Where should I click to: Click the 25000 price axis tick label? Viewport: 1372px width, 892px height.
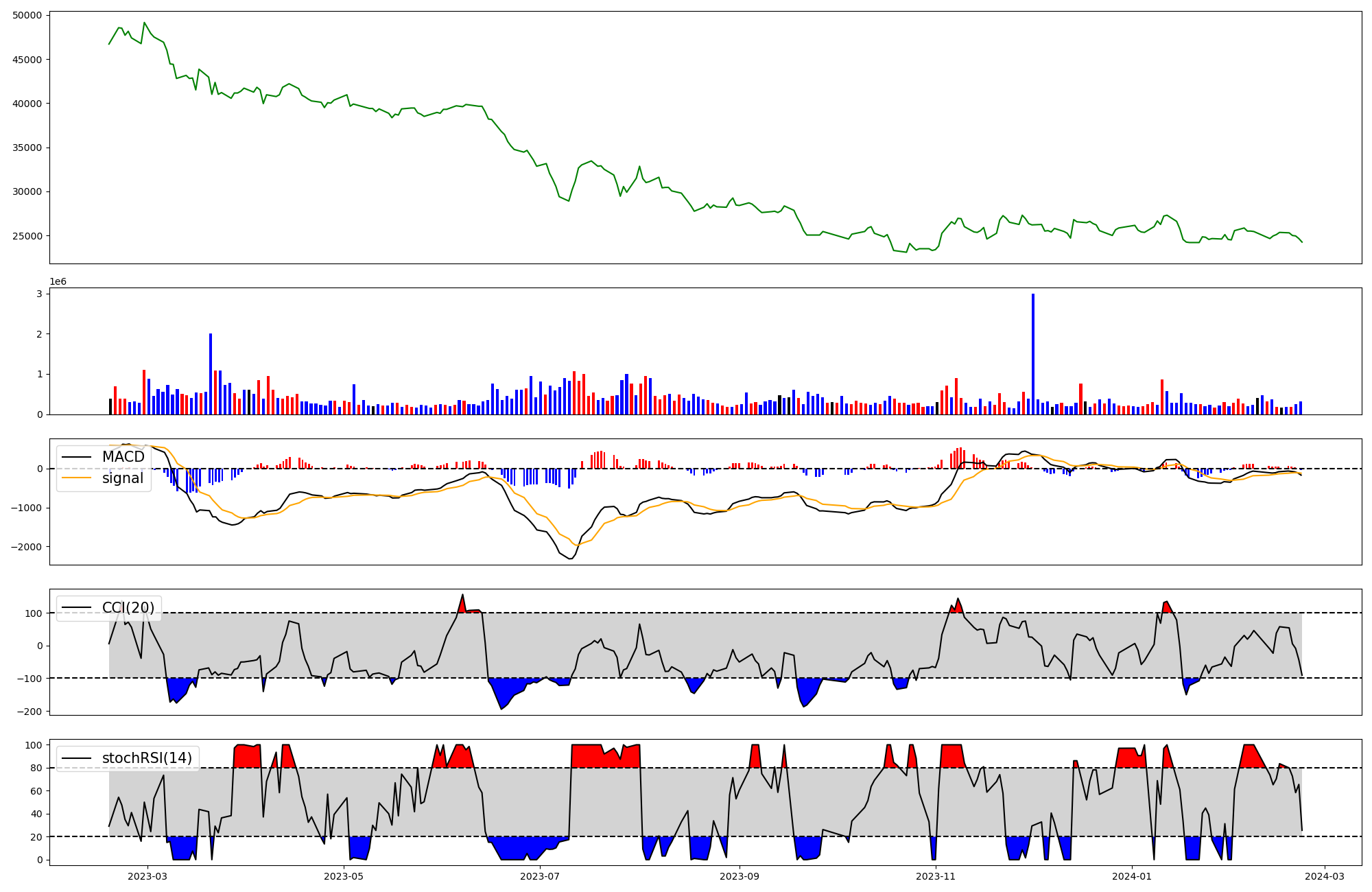click(27, 236)
